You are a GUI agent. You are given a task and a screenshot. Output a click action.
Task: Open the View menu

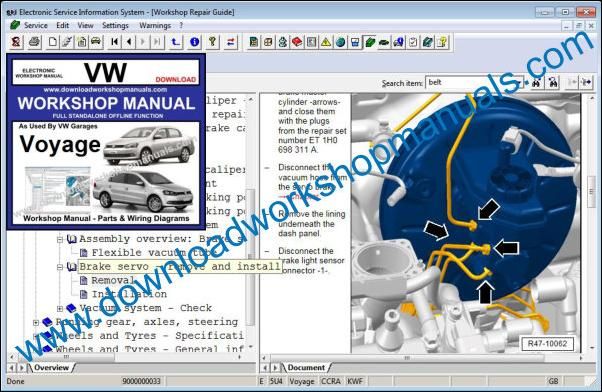point(85,25)
